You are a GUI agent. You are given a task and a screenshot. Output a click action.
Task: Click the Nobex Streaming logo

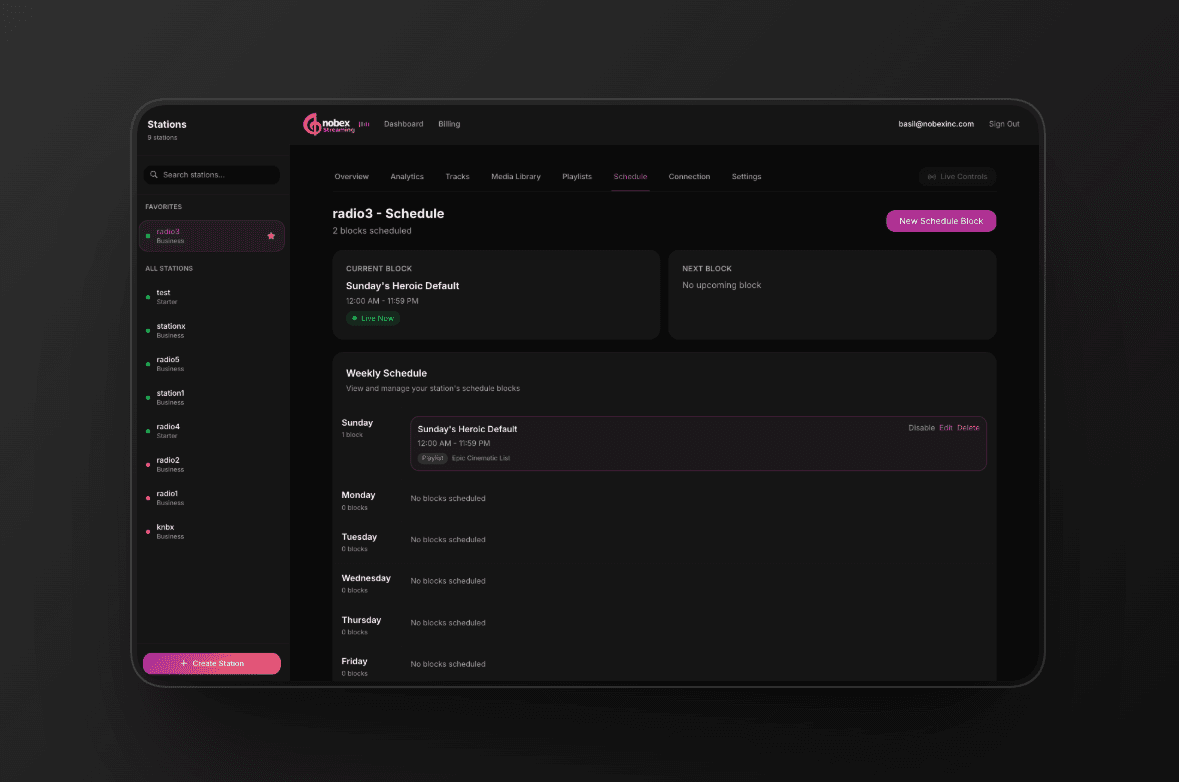pyautogui.click(x=331, y=123)
